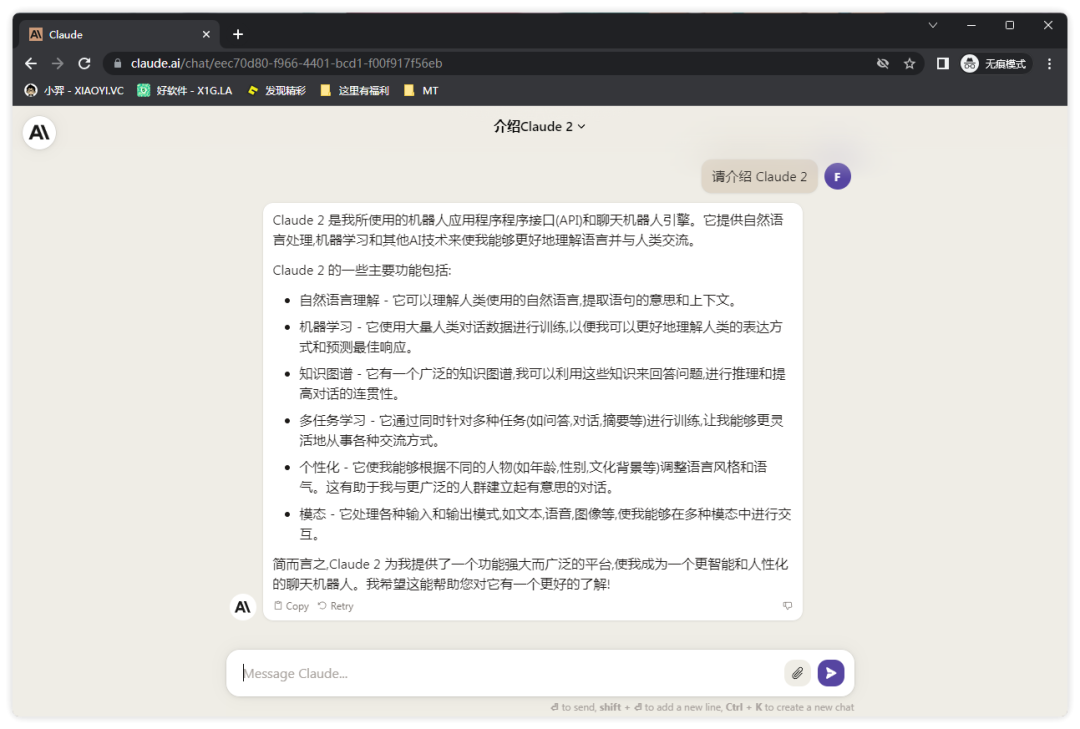
Task: Retry generating the response
Action: pyautogui.click(x=335, y=606)
